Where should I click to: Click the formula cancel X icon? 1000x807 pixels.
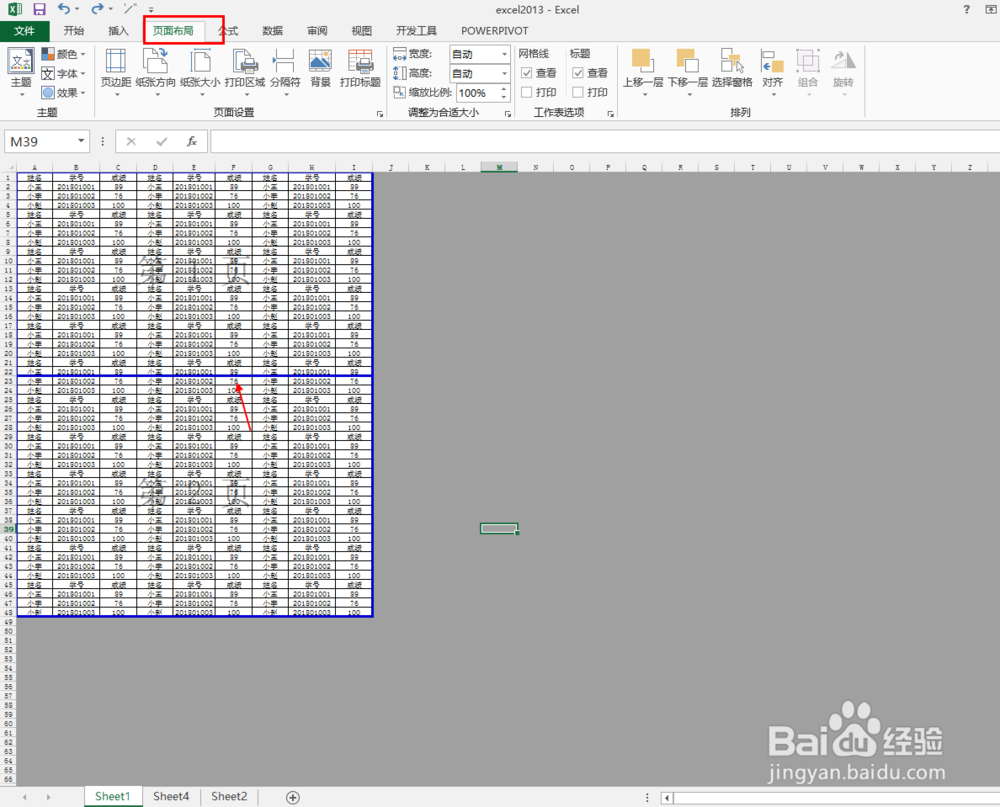131,141
